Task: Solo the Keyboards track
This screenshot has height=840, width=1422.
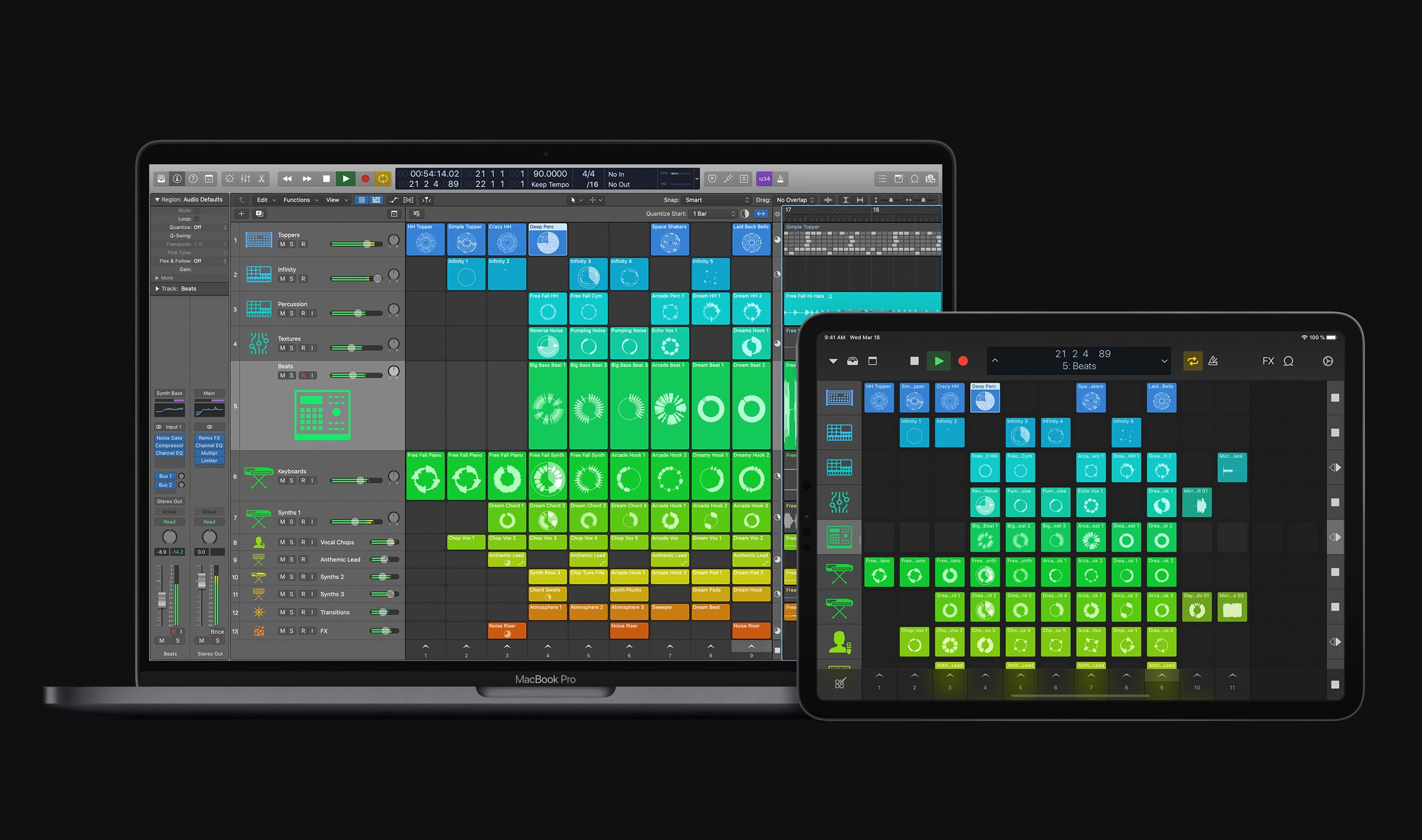Action: 292,481
